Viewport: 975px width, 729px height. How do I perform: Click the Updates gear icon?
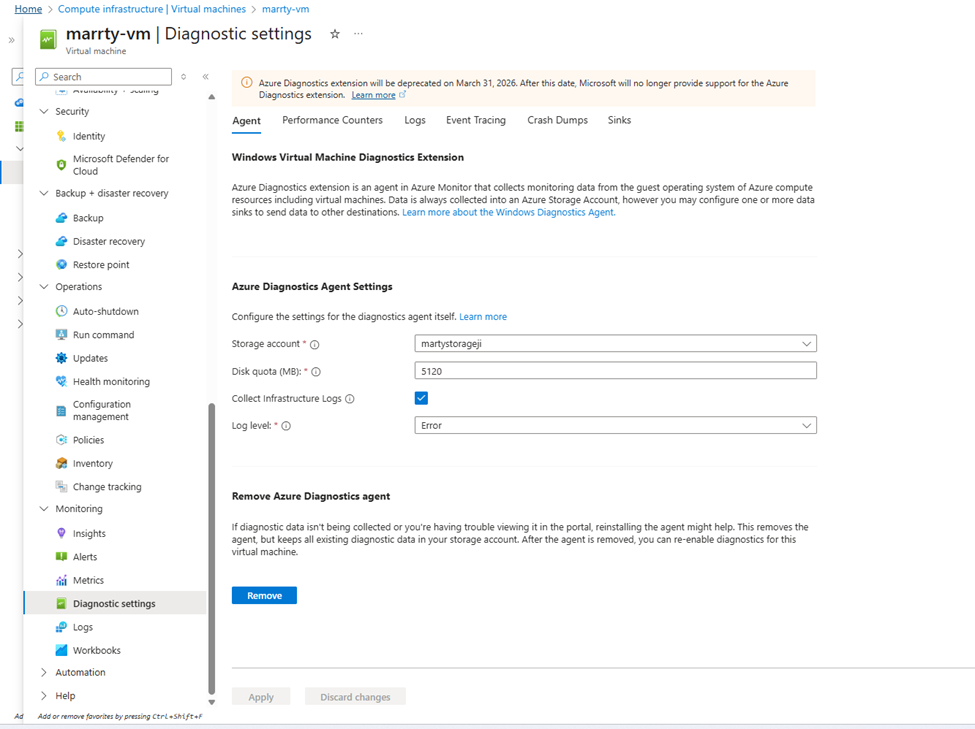click(62, 358)
